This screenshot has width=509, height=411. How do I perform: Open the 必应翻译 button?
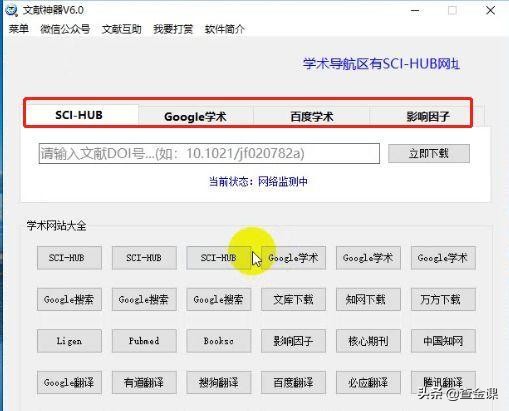(x=368, y=382)
